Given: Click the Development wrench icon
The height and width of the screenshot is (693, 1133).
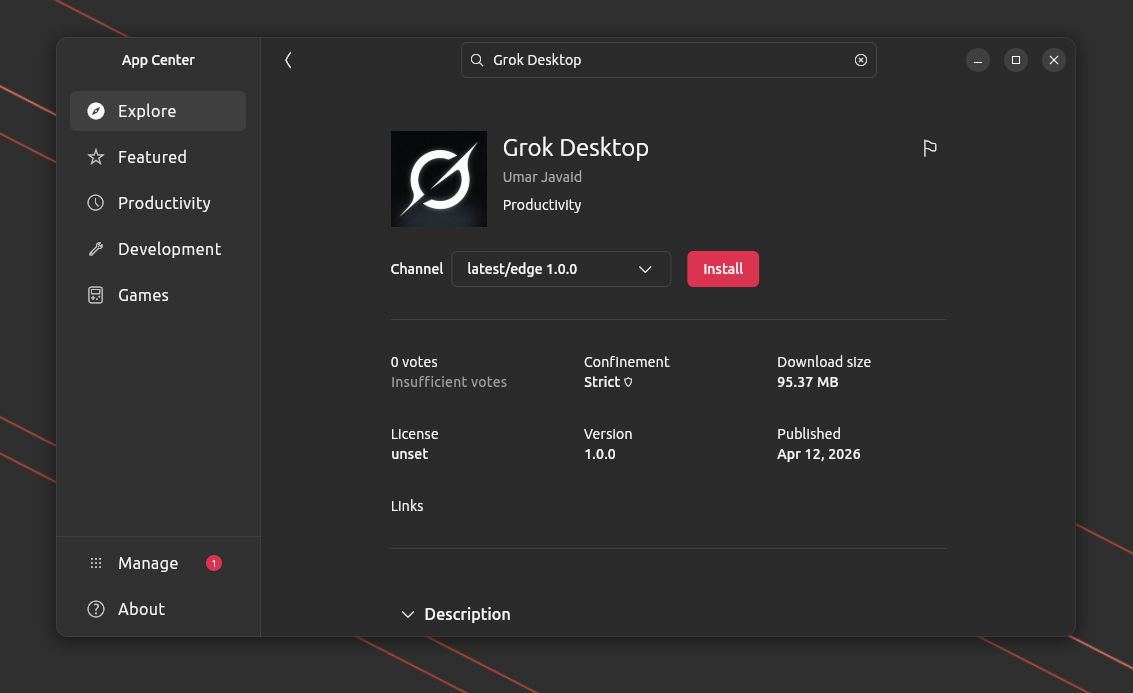Looking at the screenshot, I should (x=96, y=249).
